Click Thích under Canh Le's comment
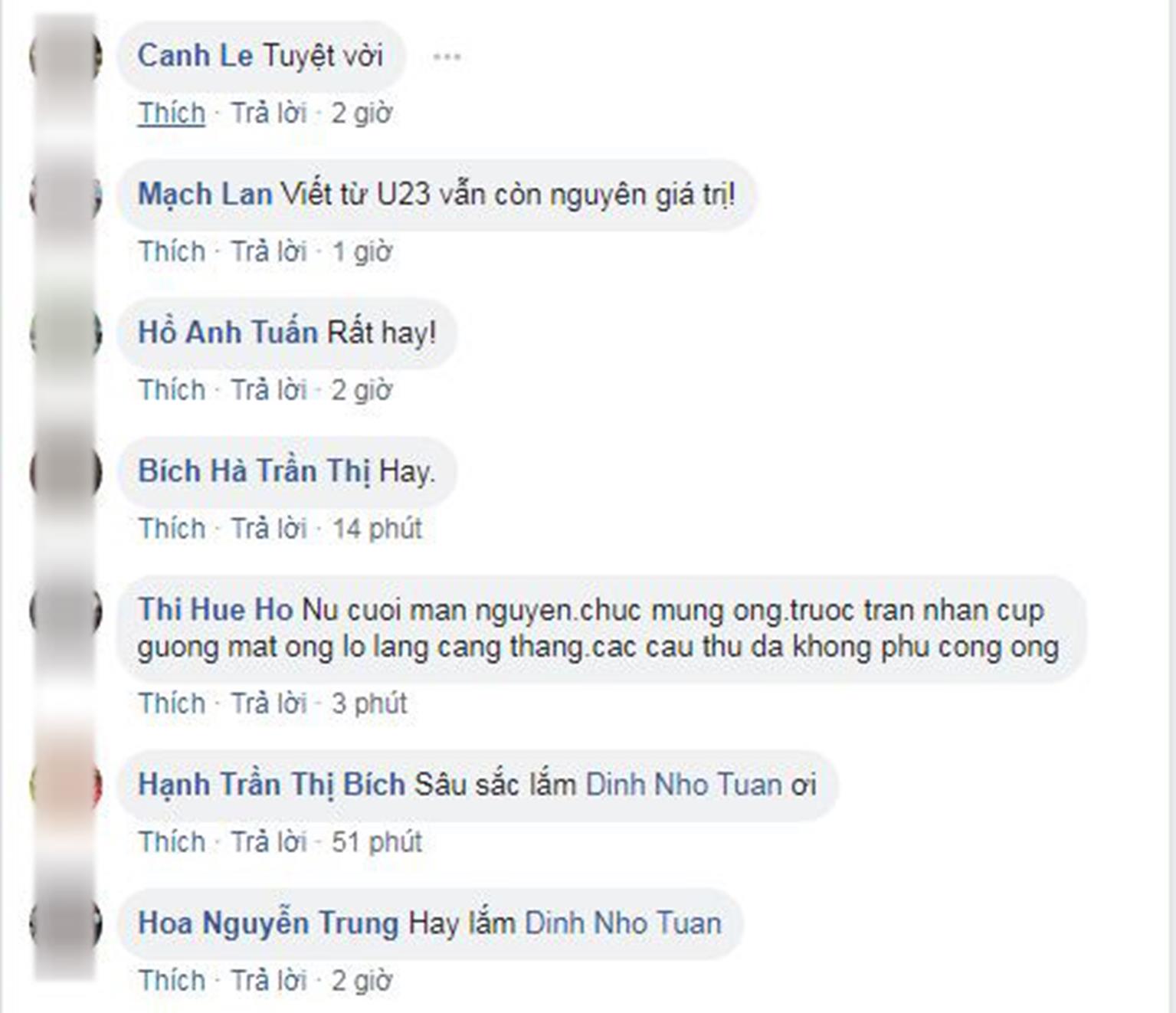The image size is (1176, 1013). pyautogui.click(x=172, y=113)
